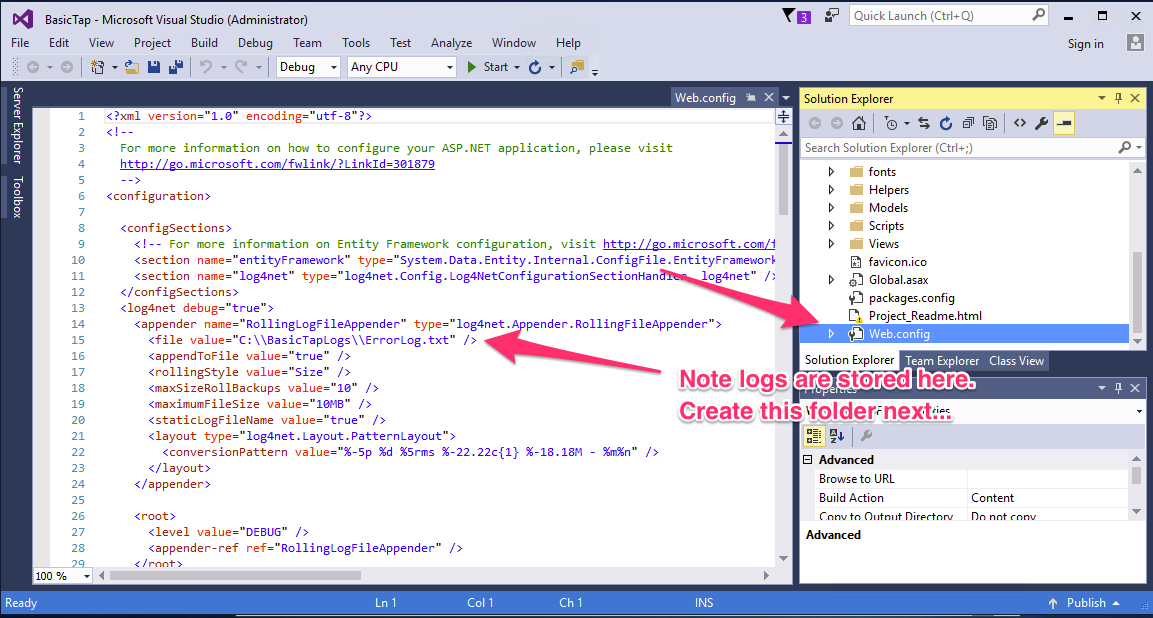Image resolution: width=1153 pixels, height=618 pixels.
Task: Click the pin icon on the Web.config tab
Action: 752,98
